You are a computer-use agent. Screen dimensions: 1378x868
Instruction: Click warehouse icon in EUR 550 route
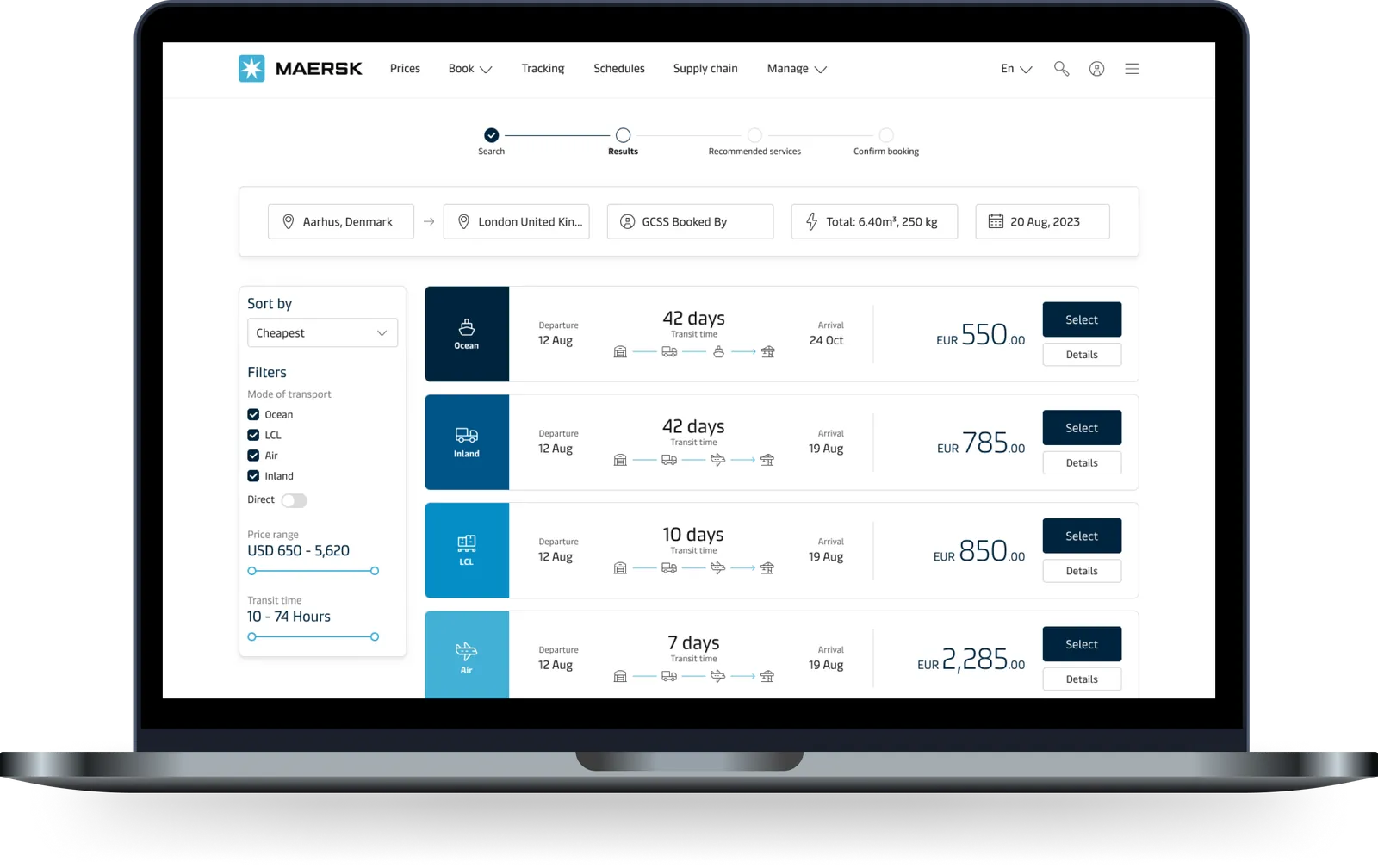tap(620, 351)
